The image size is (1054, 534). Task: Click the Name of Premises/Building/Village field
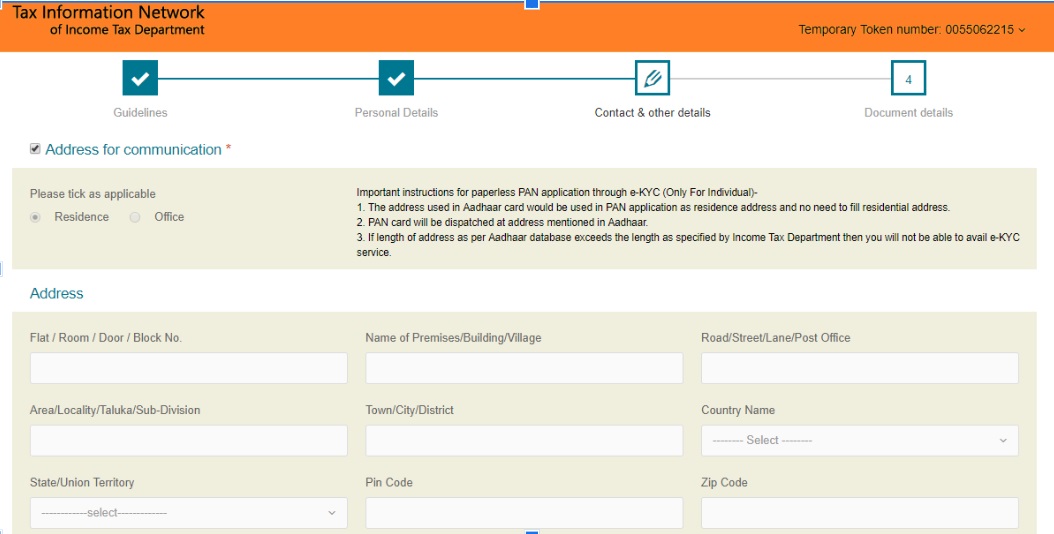click(x=524, y=368)
